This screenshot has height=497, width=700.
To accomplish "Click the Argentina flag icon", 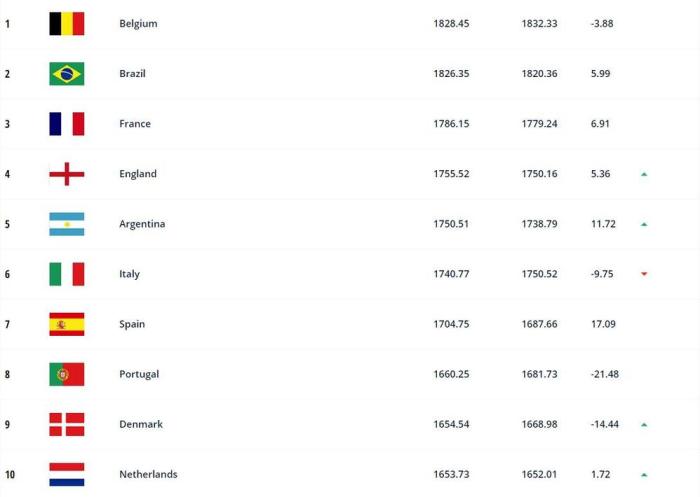I will [x=67, y=224].
